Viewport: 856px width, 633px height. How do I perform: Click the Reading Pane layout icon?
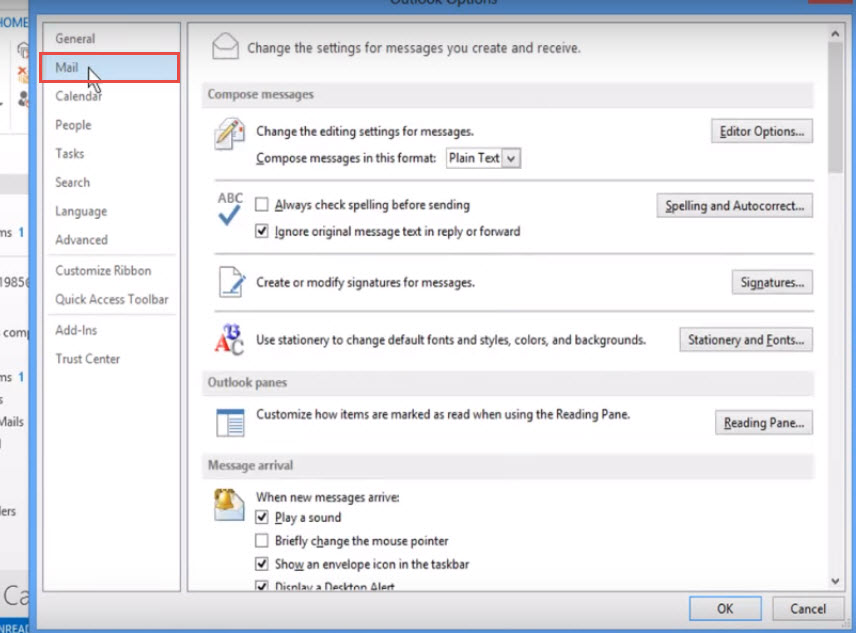230,423
